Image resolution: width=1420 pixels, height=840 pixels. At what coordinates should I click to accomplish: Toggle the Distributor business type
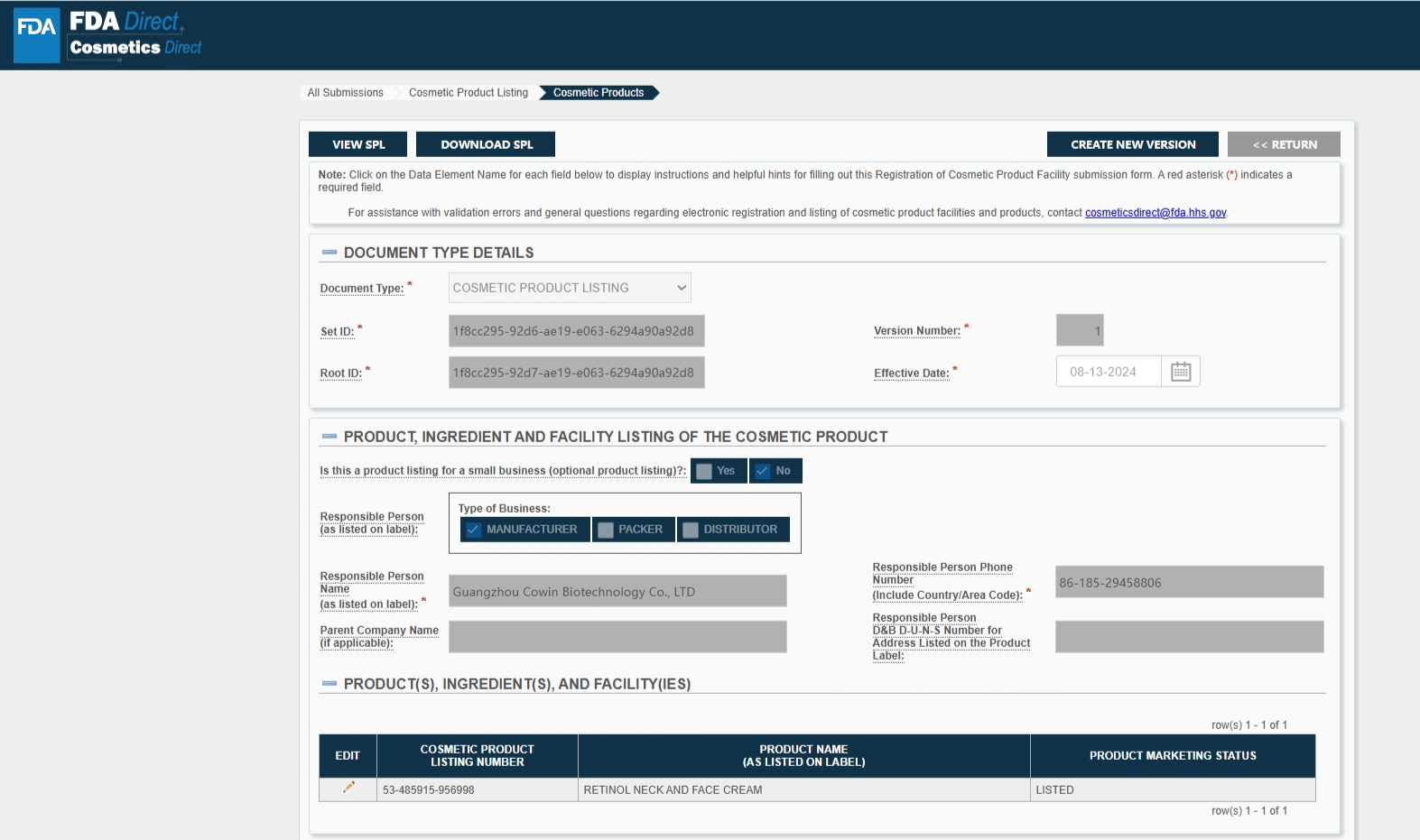[733, 530]
